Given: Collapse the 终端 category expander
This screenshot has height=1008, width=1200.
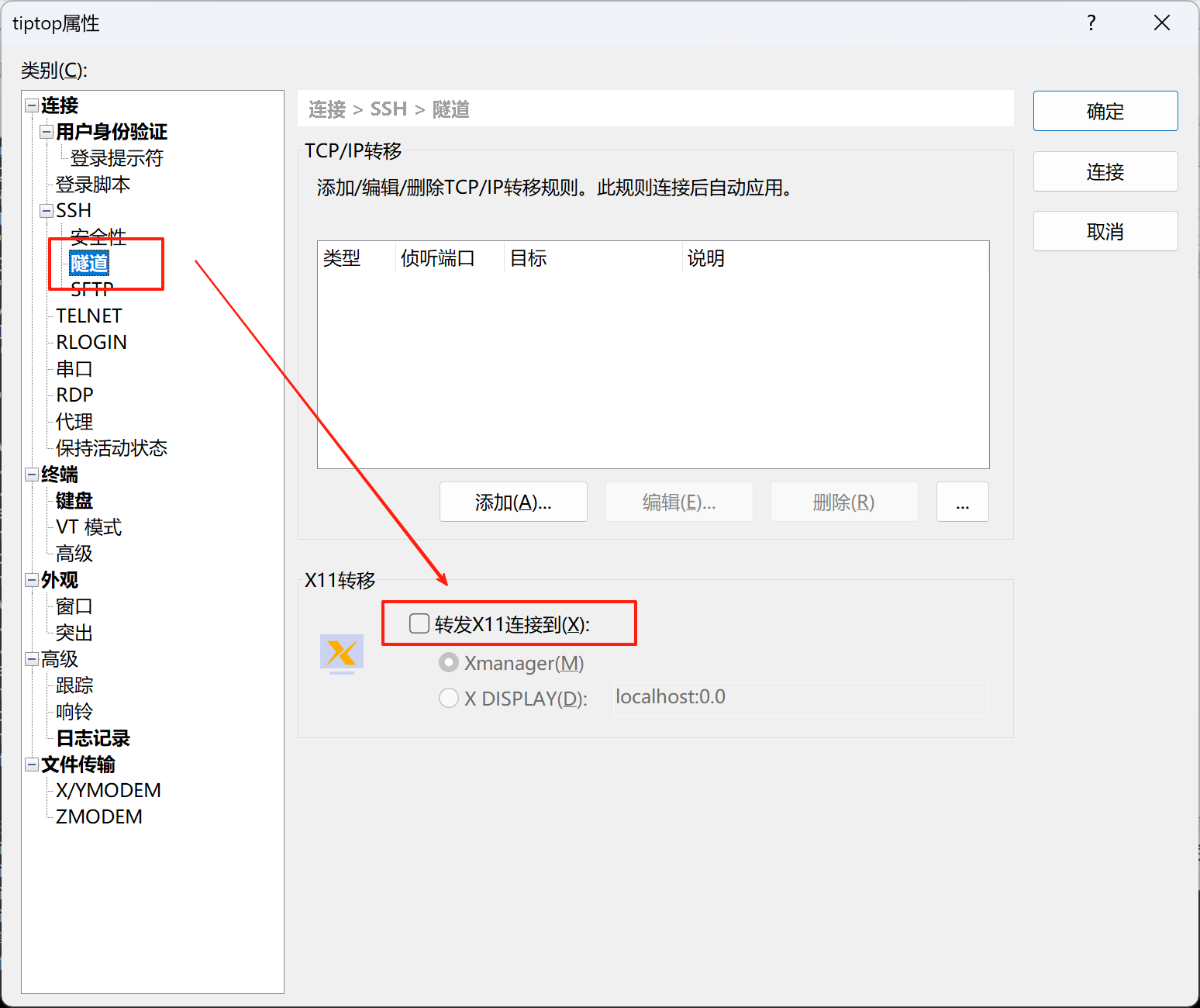Looking at the screenshot, I should 32,475.
